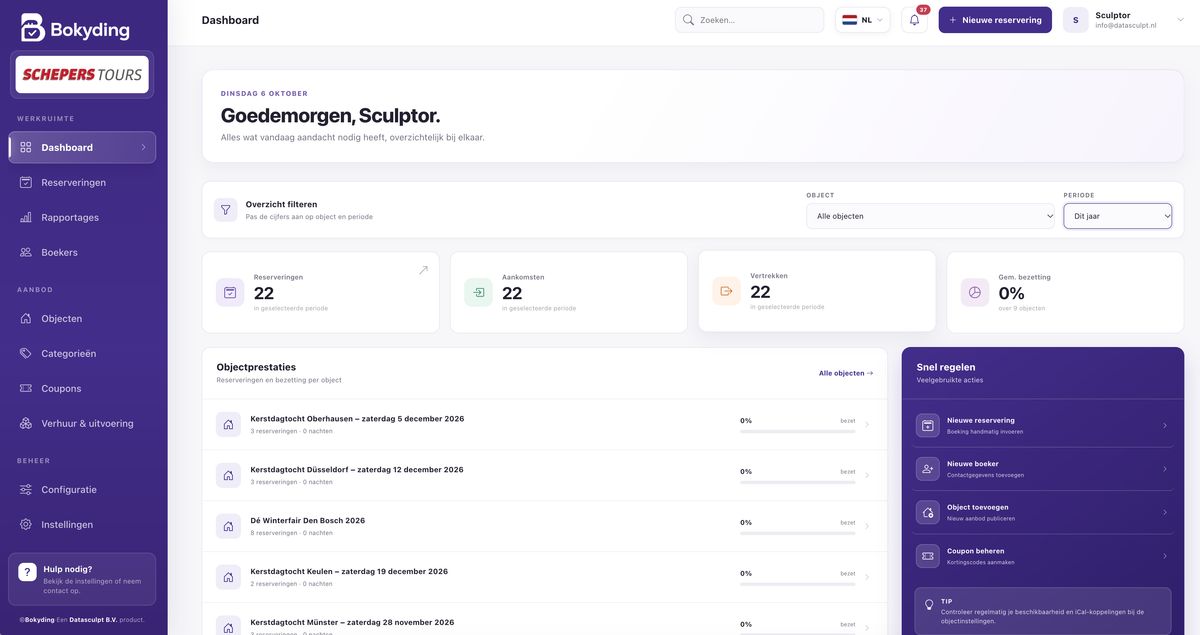Open Configuratie in the sidebar
Viewport: 1200px width, 635px height.
tap(82, 489)
